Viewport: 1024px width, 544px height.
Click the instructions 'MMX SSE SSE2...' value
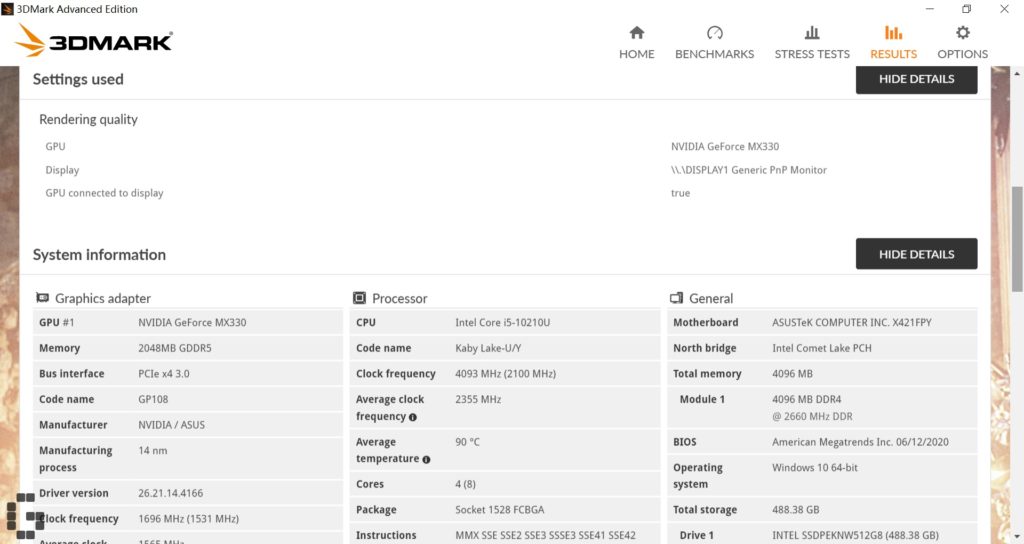point(545,535)
